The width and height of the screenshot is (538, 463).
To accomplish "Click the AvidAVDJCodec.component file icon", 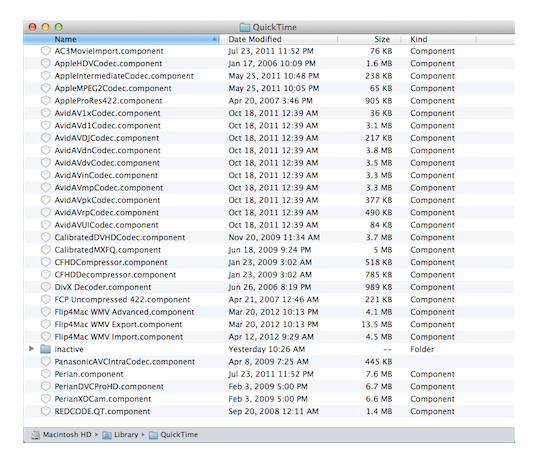I will tap(46, 138).
